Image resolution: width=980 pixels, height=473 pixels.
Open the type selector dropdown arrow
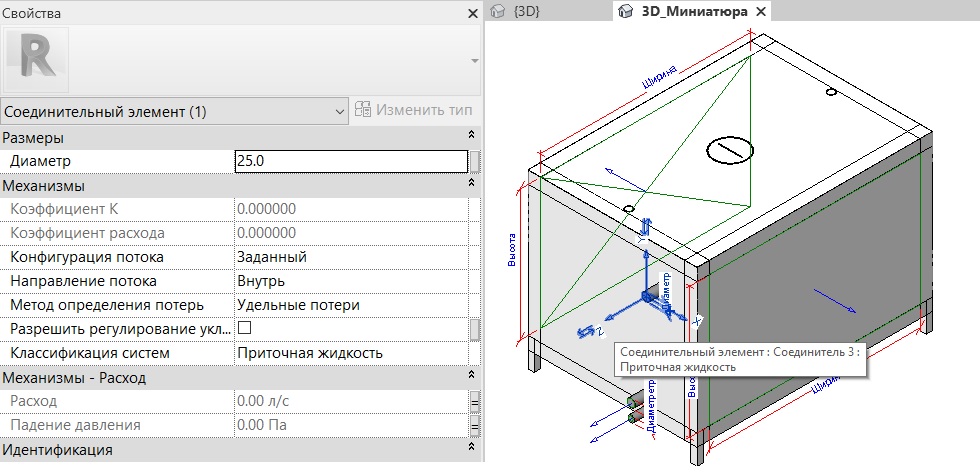[x=473, y=61]
